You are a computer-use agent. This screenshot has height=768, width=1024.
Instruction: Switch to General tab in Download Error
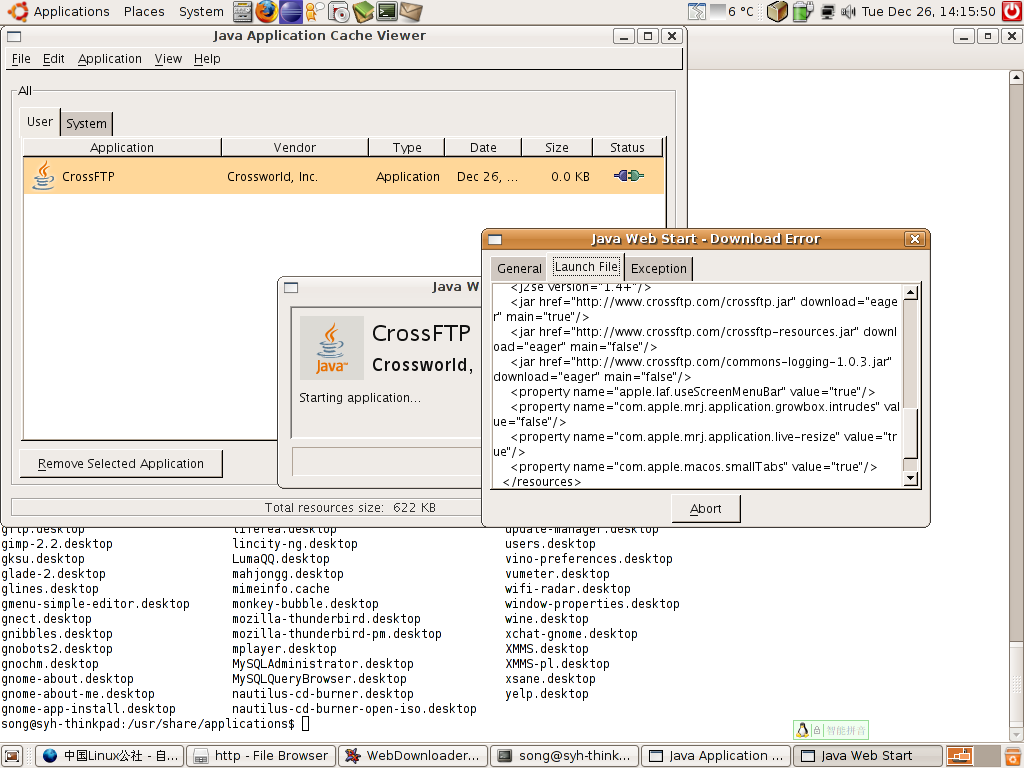519,268
